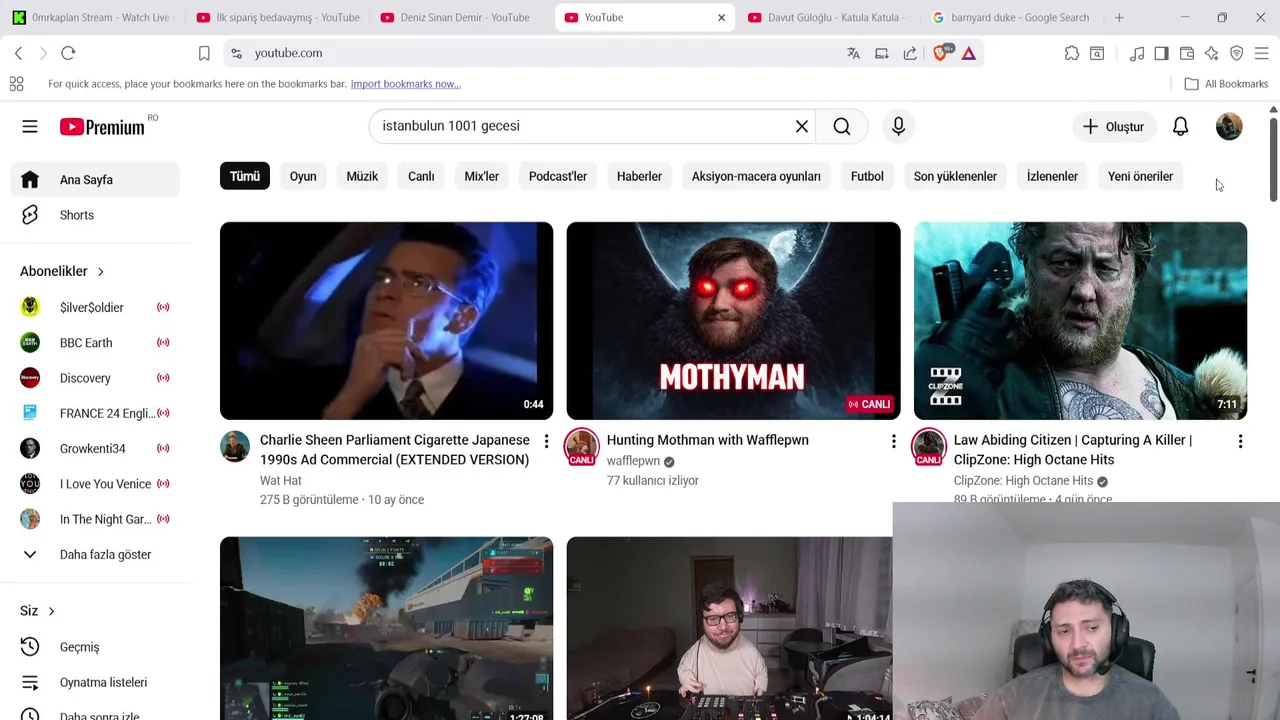Select the Müzik filter chip
Screen dimensions: 1280x720
point(362,176)
